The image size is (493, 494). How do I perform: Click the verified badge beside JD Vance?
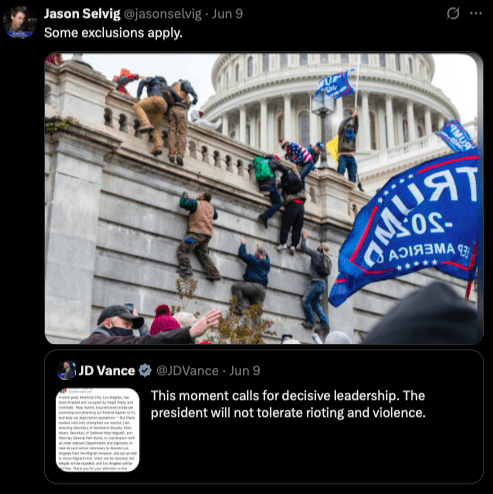click(145, 371)
